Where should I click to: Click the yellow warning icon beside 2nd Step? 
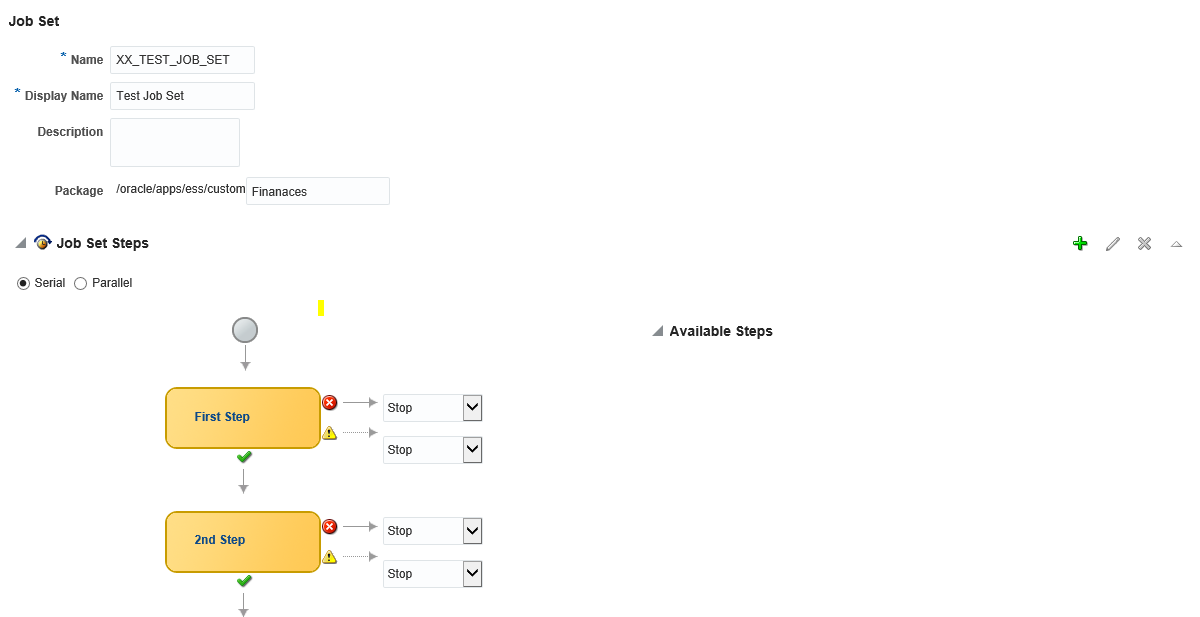pos(330,556)
